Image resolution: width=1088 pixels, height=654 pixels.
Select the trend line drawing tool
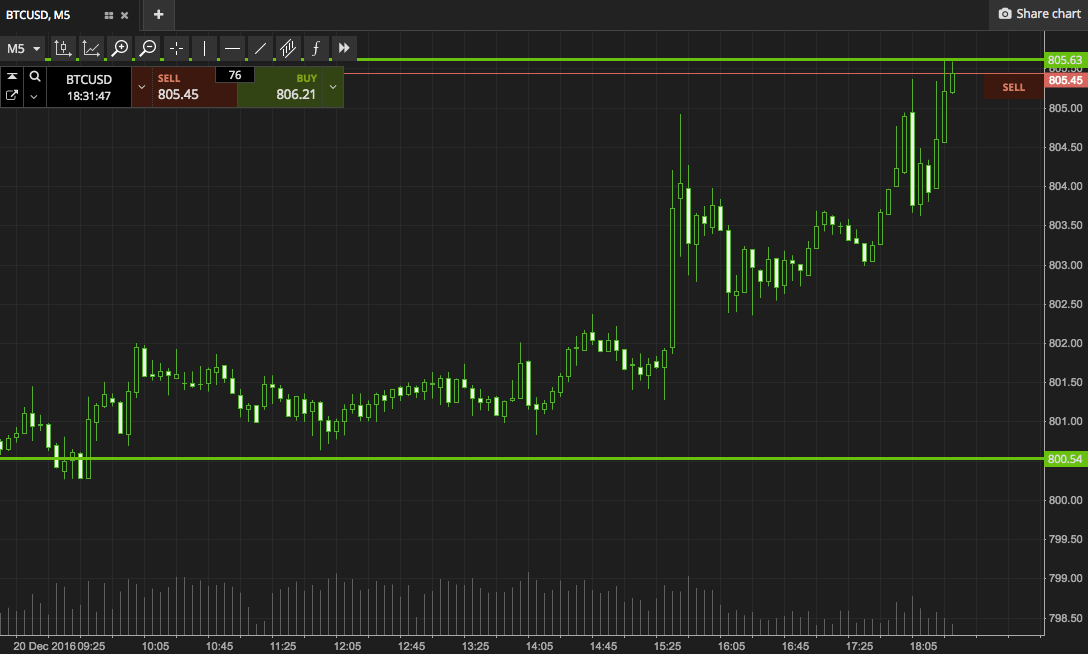click(260, 48)
